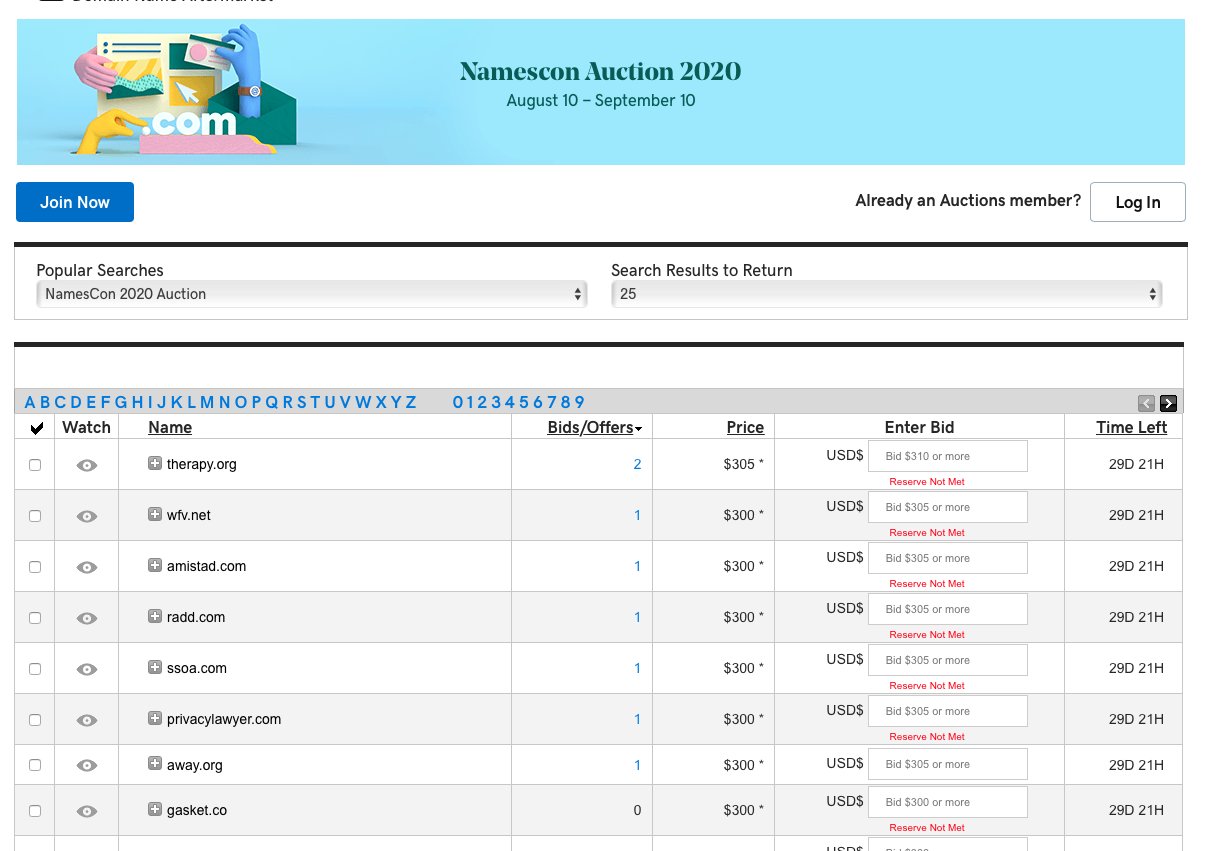Screen dimensions: 1210x851
Task: Click the $305 price for therapy.org
Action: (744, 465)
